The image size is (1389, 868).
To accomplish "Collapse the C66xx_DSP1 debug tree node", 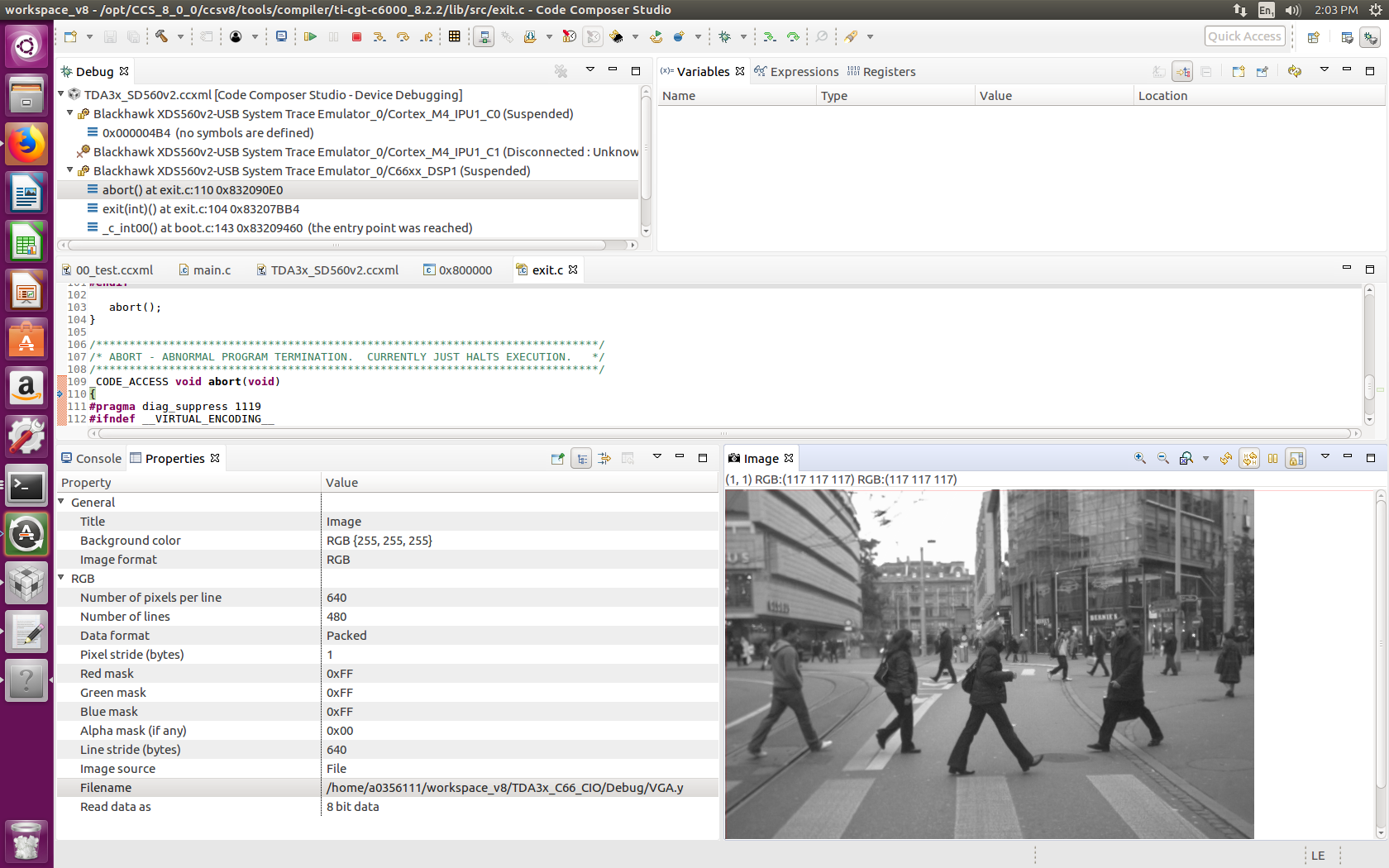I will pyautogui.click(x=70, y=170).
